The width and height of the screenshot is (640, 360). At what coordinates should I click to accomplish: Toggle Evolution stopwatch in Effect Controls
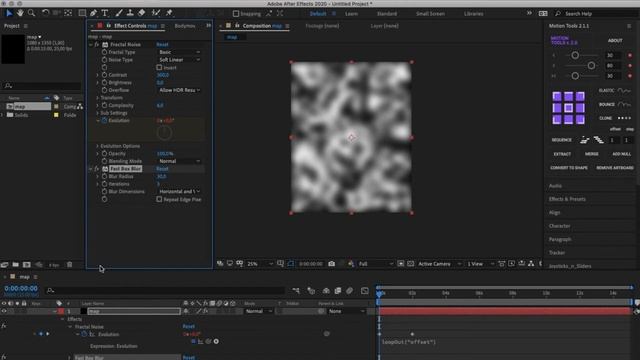tap(104, 120)
